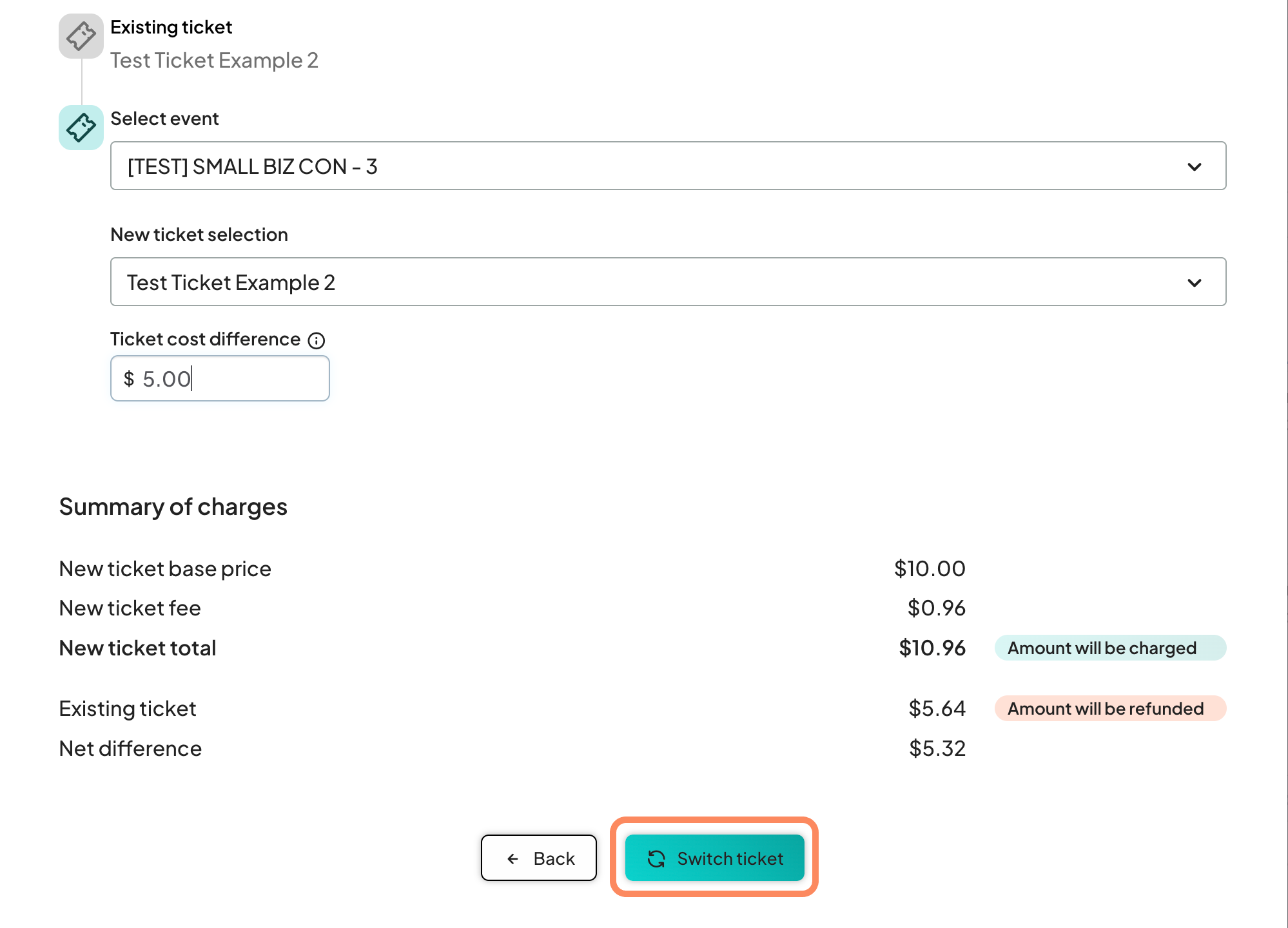Image resolution: width=1288 pixels, height=928 pixels.
Task: Click the Existing ticket refund amount $5.64
Action: [937, 708]
